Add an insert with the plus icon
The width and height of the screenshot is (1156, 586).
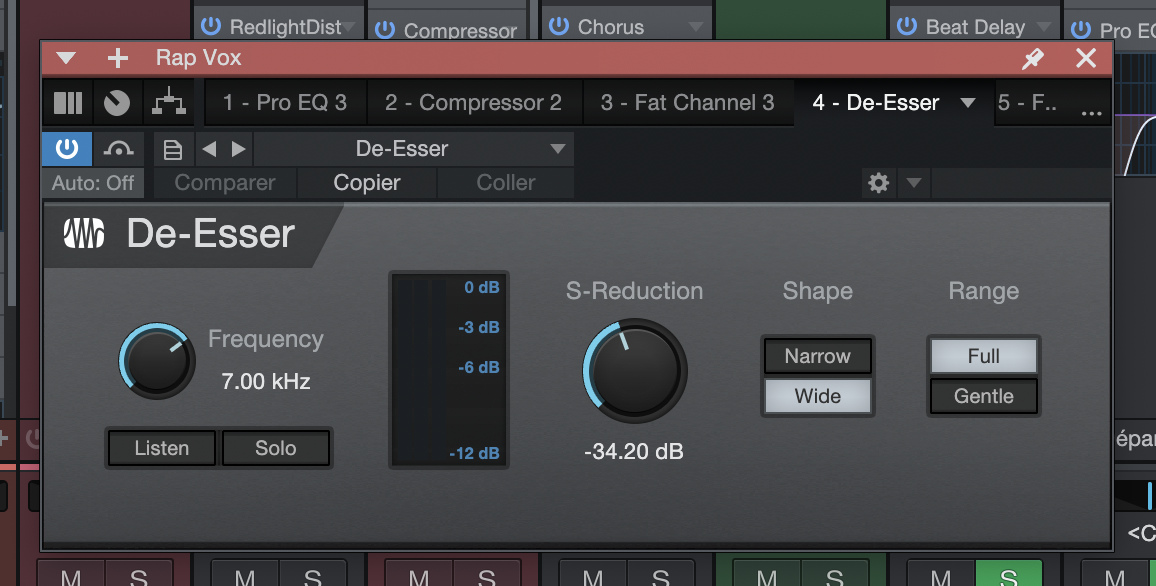pos(118,58)
